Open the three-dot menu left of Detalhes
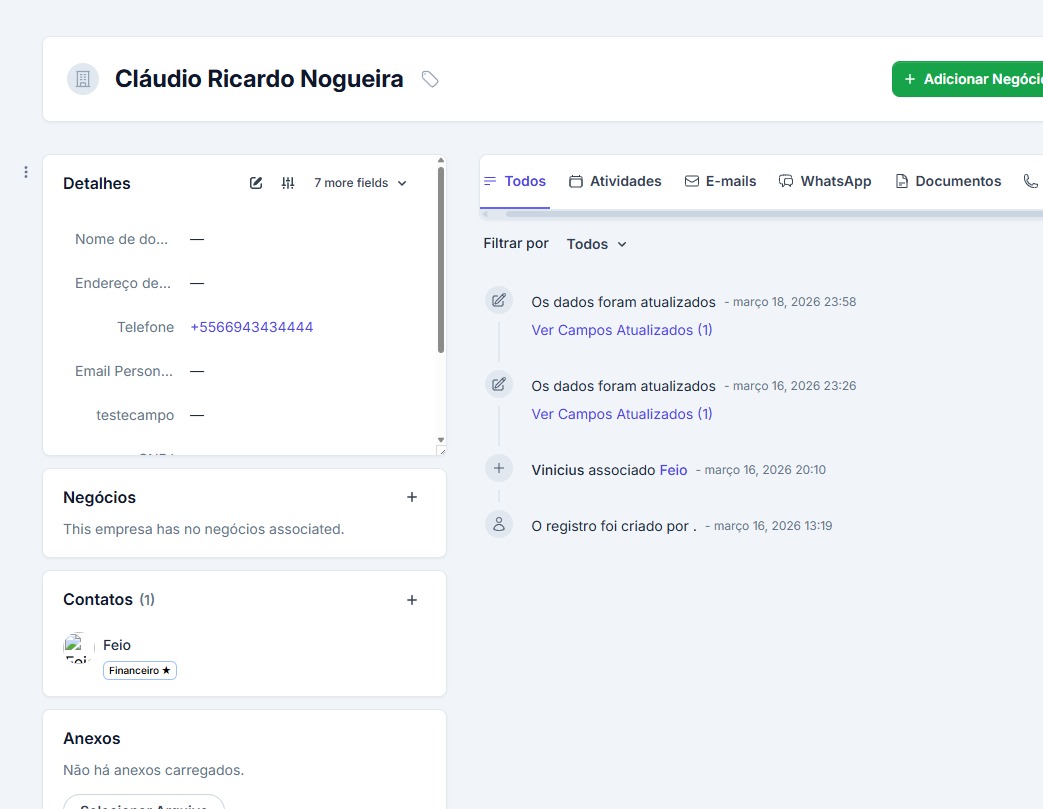The width and height of the screenshot is (1043, 809). tap(26, 172)
